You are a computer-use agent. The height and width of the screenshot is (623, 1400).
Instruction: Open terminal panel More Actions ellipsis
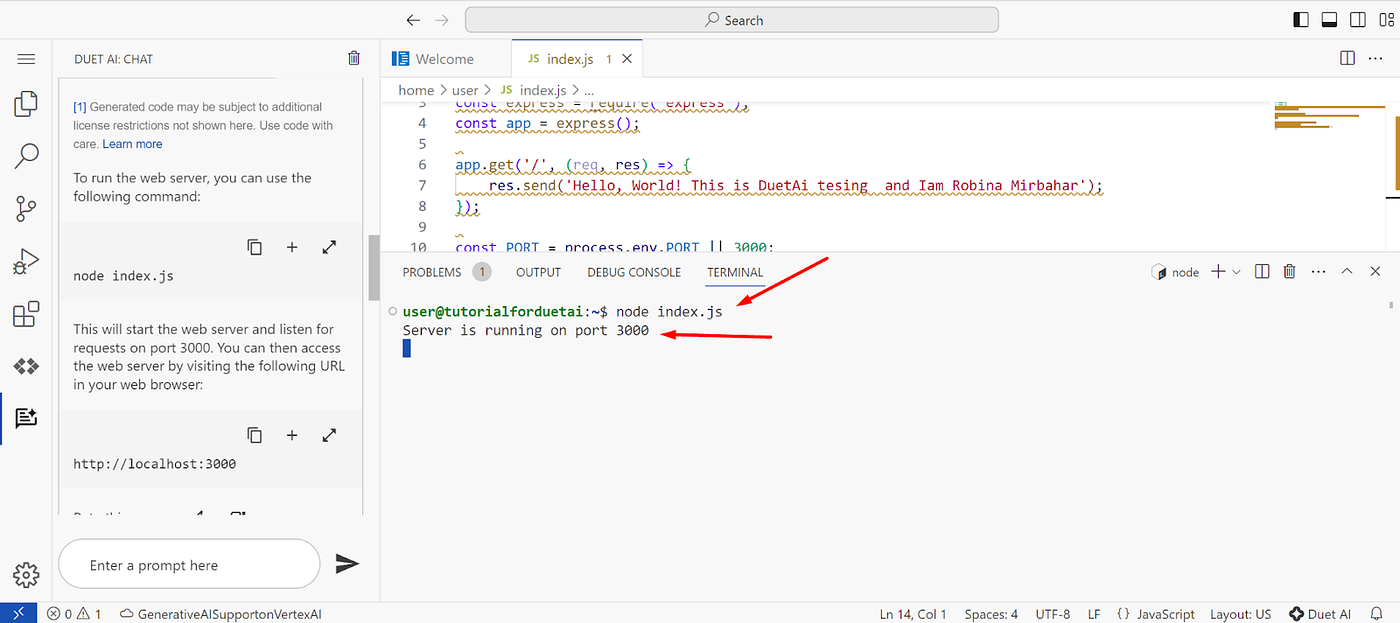1318,271
